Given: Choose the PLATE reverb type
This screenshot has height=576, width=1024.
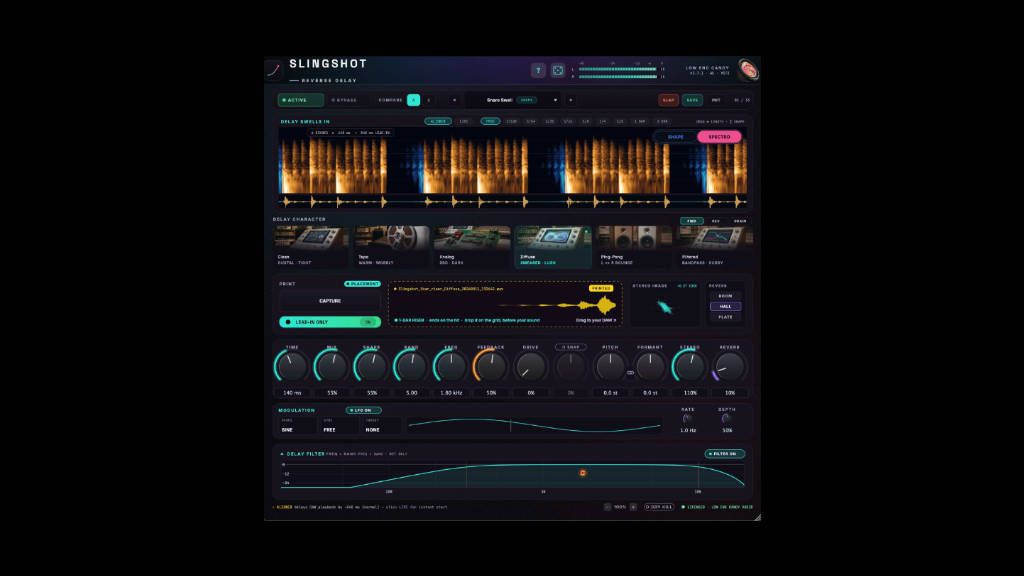Looking at the screenshot, I should click(x=726, y=317).
